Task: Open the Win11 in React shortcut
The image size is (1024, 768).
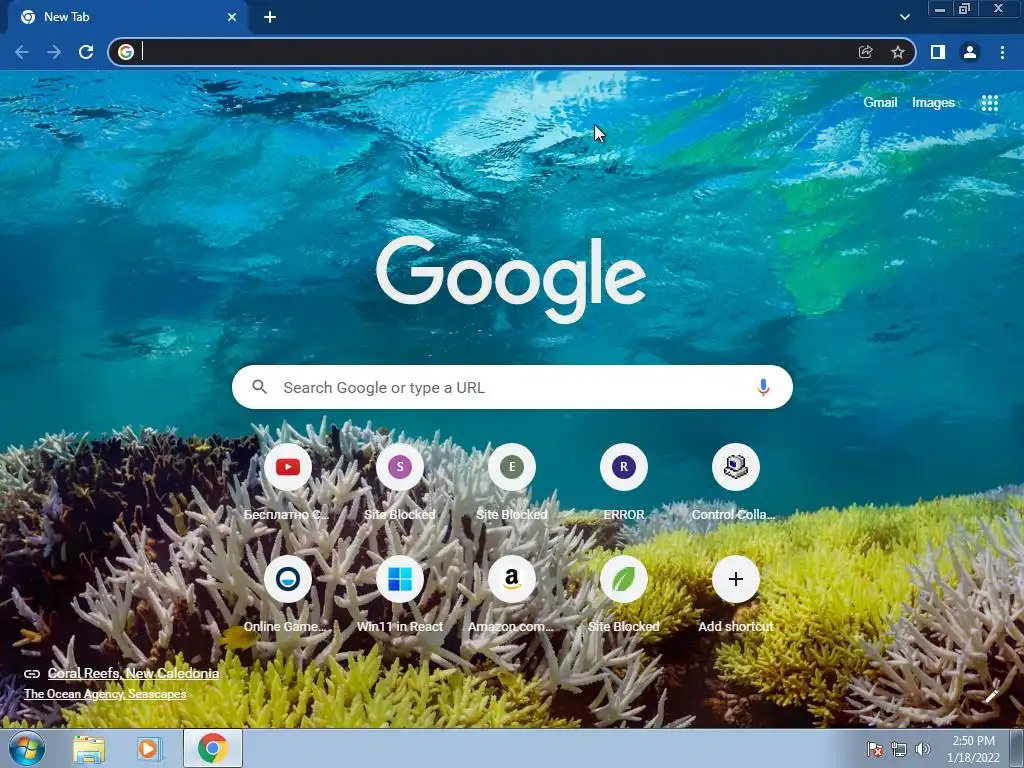Action: click(x=400, y=579)
